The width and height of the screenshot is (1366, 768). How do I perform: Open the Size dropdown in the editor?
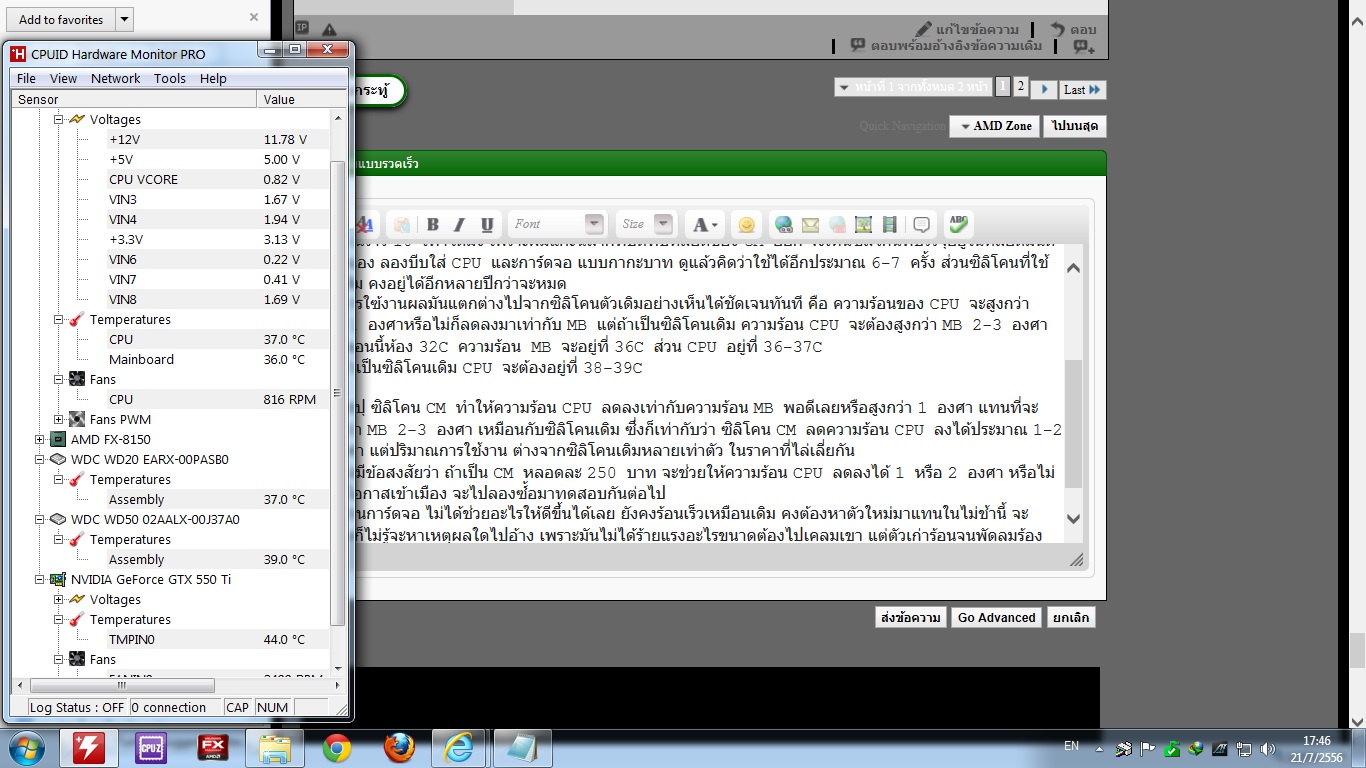[x=646, y=224]
